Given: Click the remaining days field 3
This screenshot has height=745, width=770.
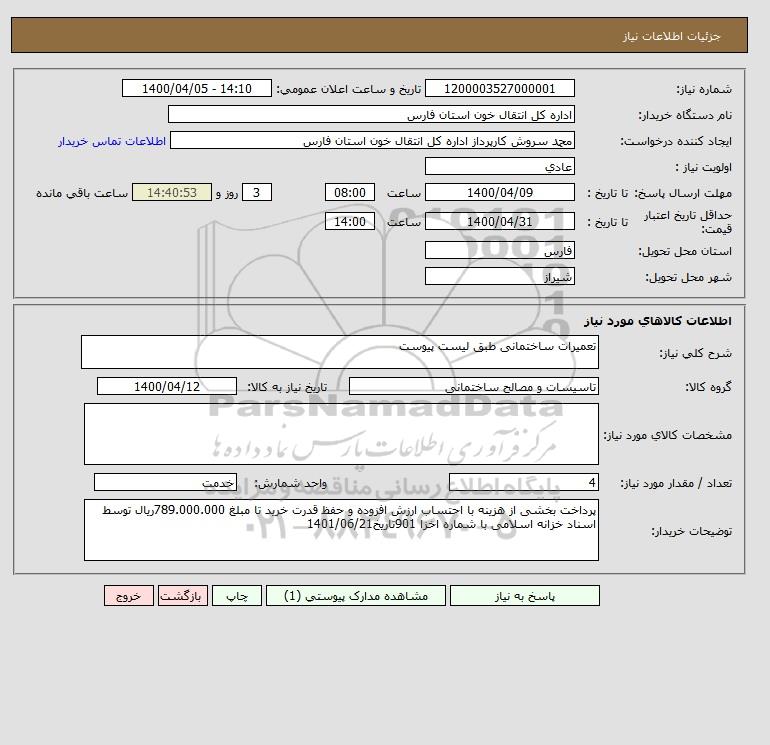Looking at the screenshot, I should (257, 193).
